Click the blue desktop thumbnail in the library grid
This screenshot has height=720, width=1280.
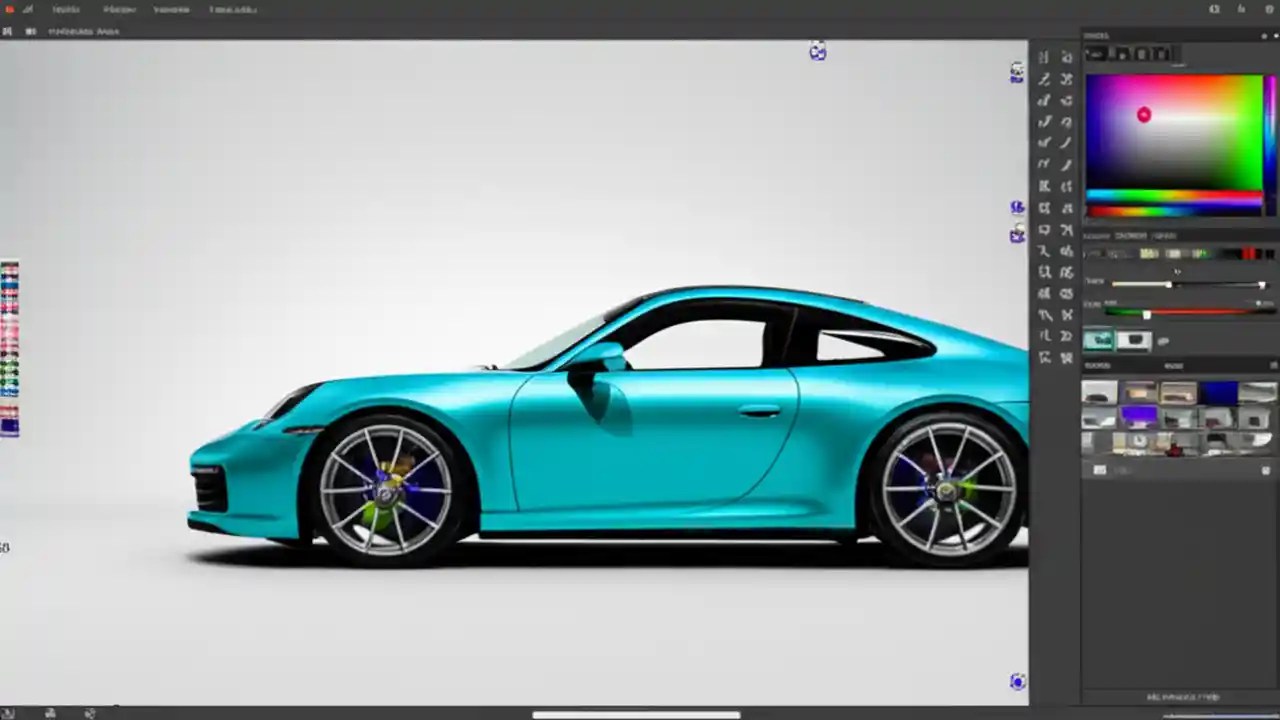coord(1220,395)
